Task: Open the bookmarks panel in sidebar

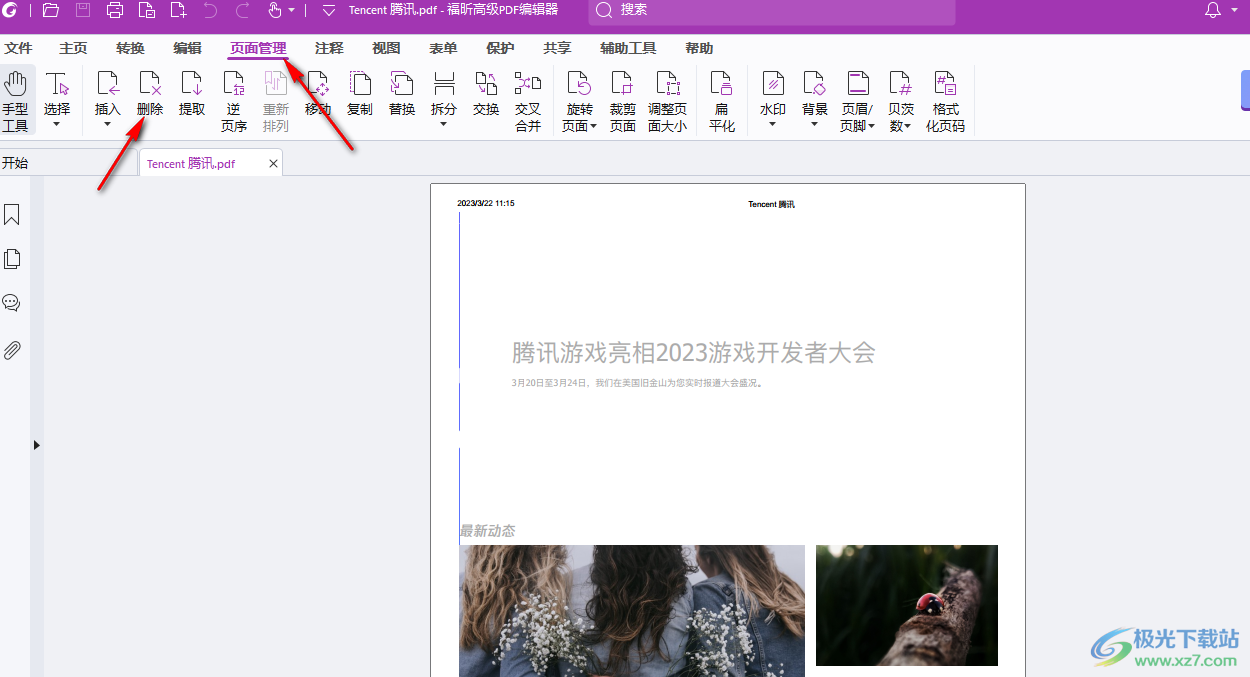Action: 12,215
